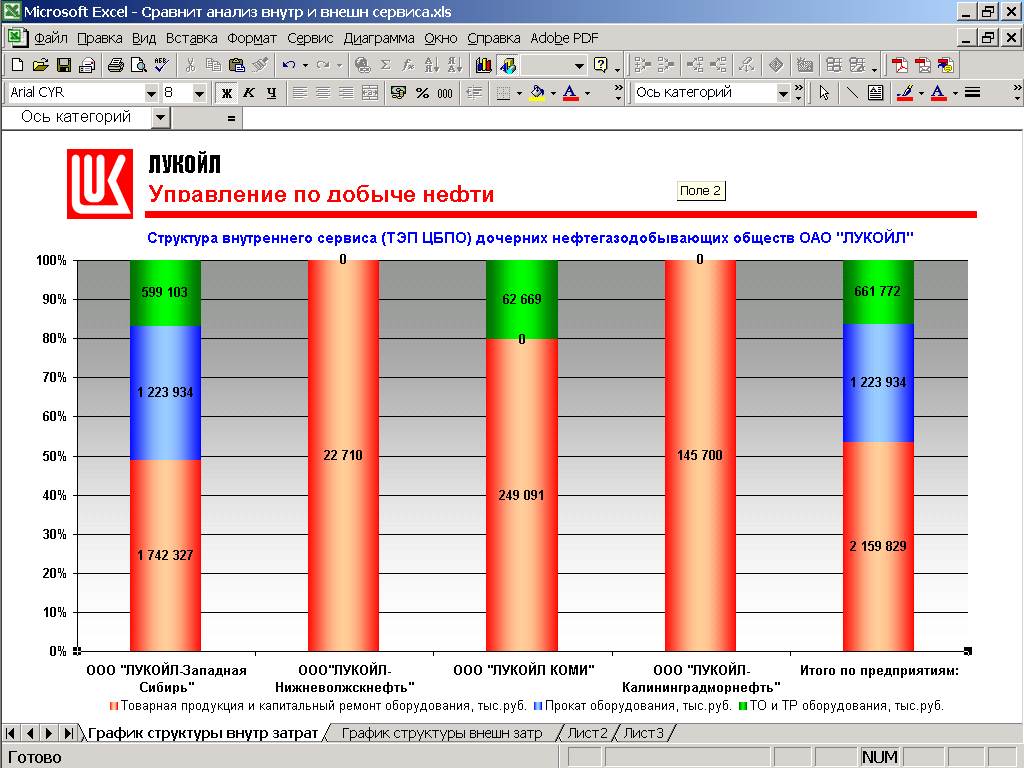Select the Лист2 sheet tab
This screenshot has height=768, width=1024.
[587, 733]
